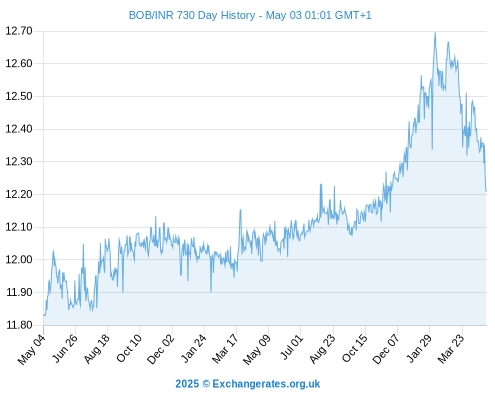Select the Oct 10 date label
The image size is (495, 400).
click(x=129, y=348)
